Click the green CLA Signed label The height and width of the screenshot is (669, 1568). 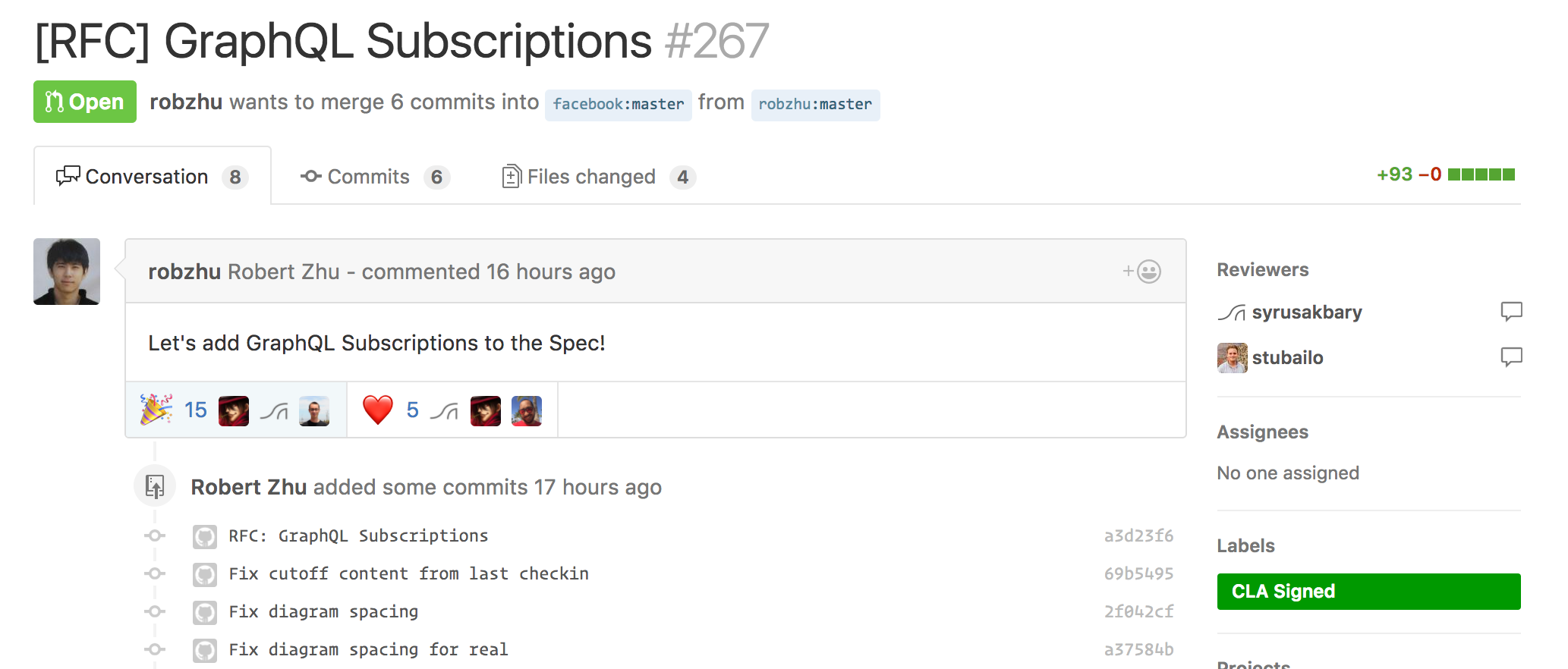pyautogui.click(x=1368, y=592)
